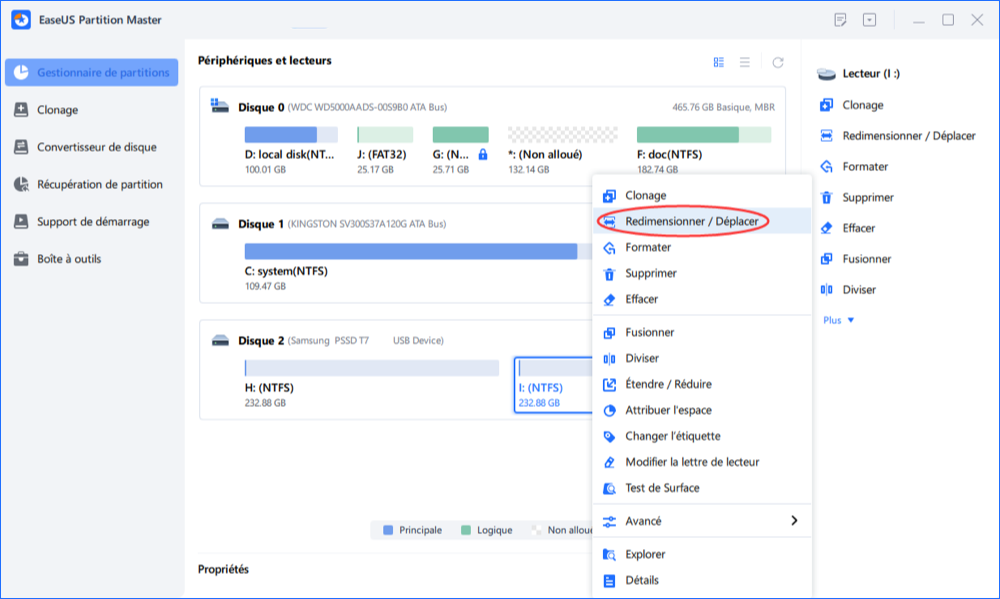Choose Formater in the context menu
The image size is (1000, 599).
pos(702,248)
